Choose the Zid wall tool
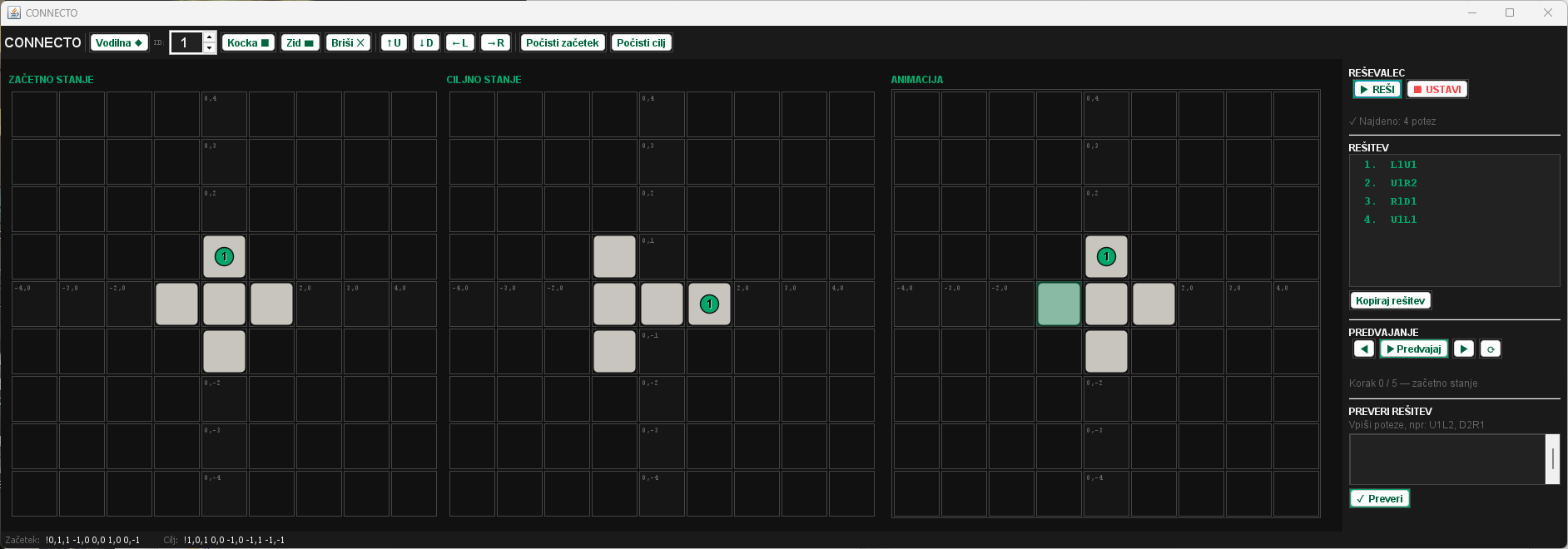1568x549 pixels. click(x=300, y=42)
